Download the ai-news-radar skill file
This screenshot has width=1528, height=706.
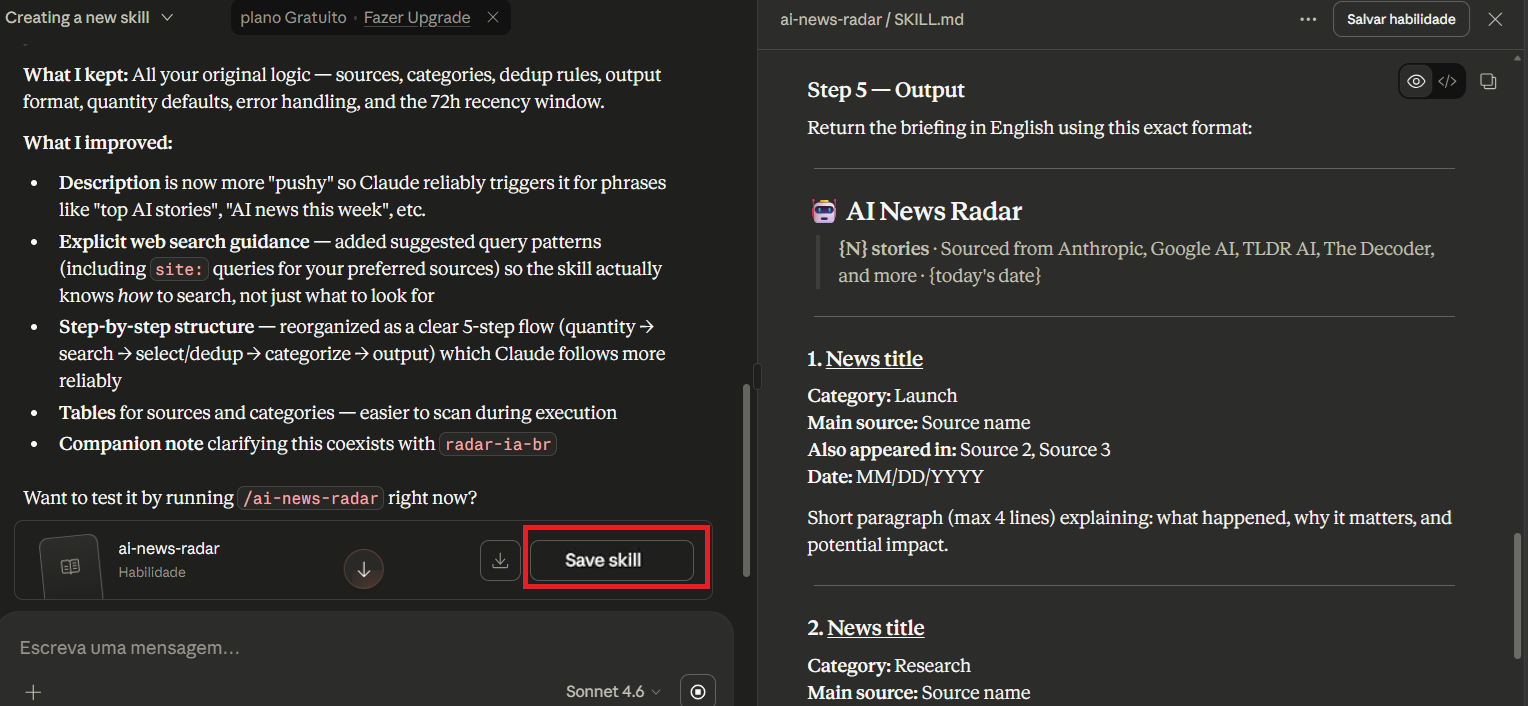tap(500, 560)
